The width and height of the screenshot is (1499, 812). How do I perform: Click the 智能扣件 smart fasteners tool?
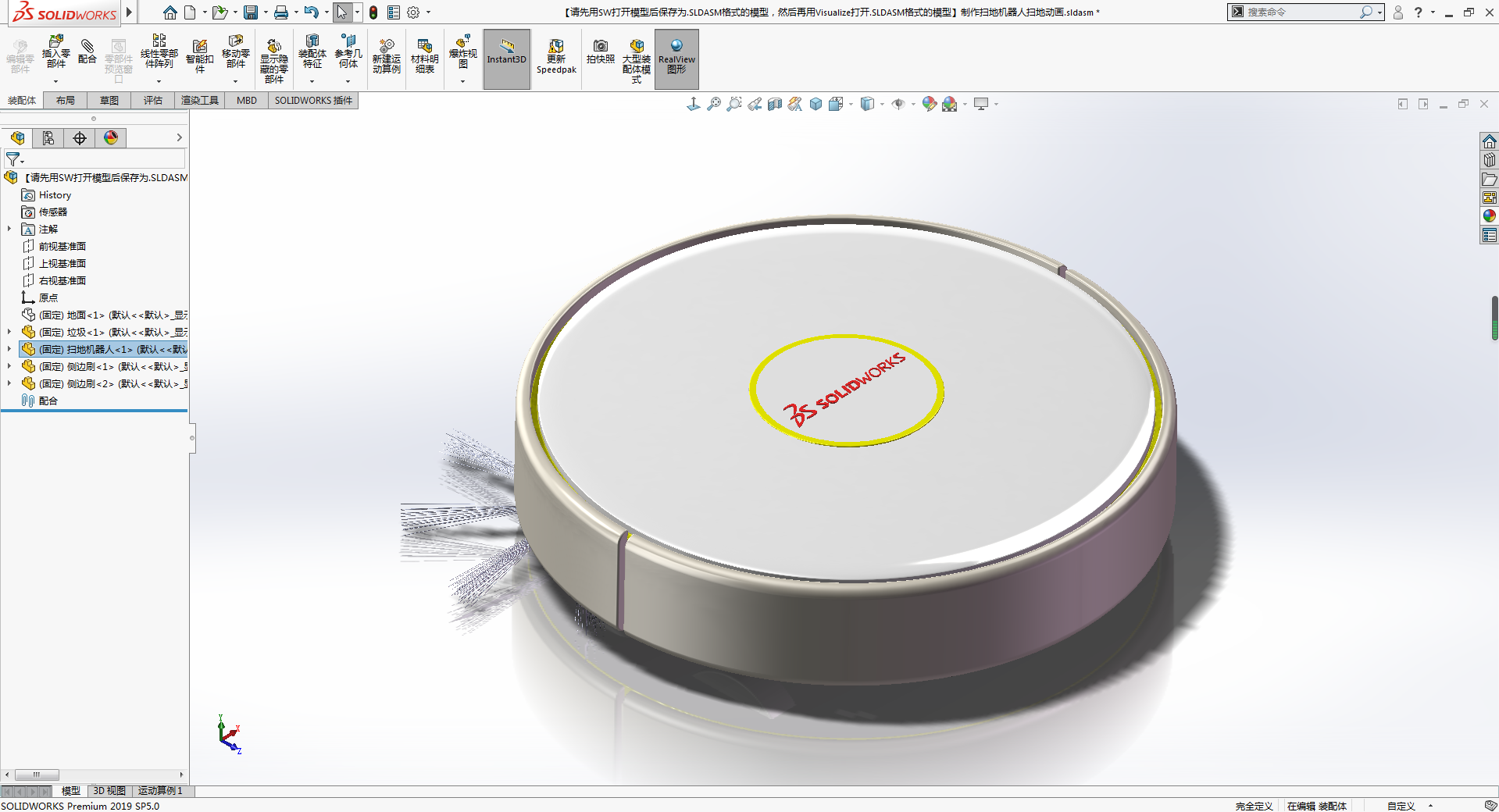tap(200, 57)
